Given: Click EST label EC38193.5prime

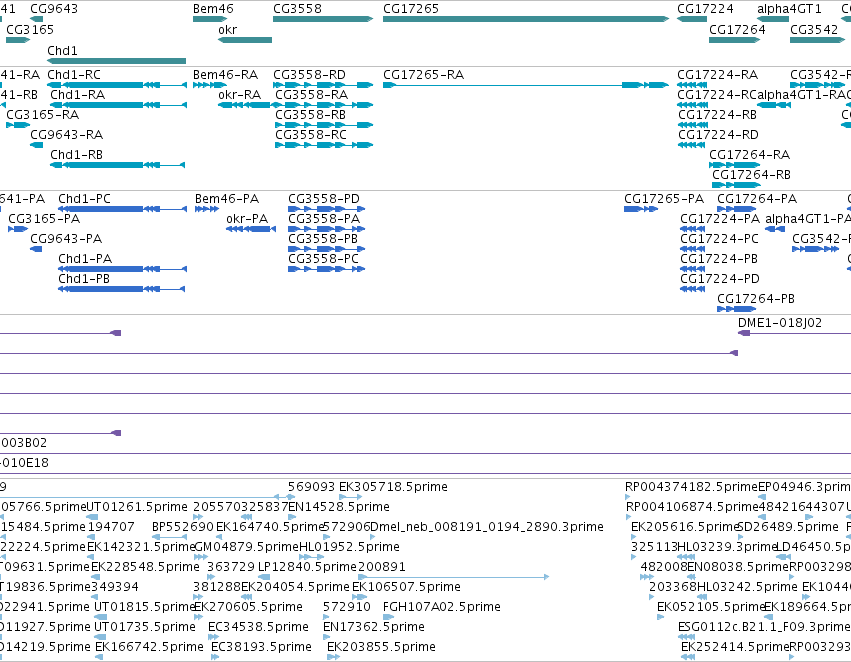Looking at the screenshot, I should 261,647.
